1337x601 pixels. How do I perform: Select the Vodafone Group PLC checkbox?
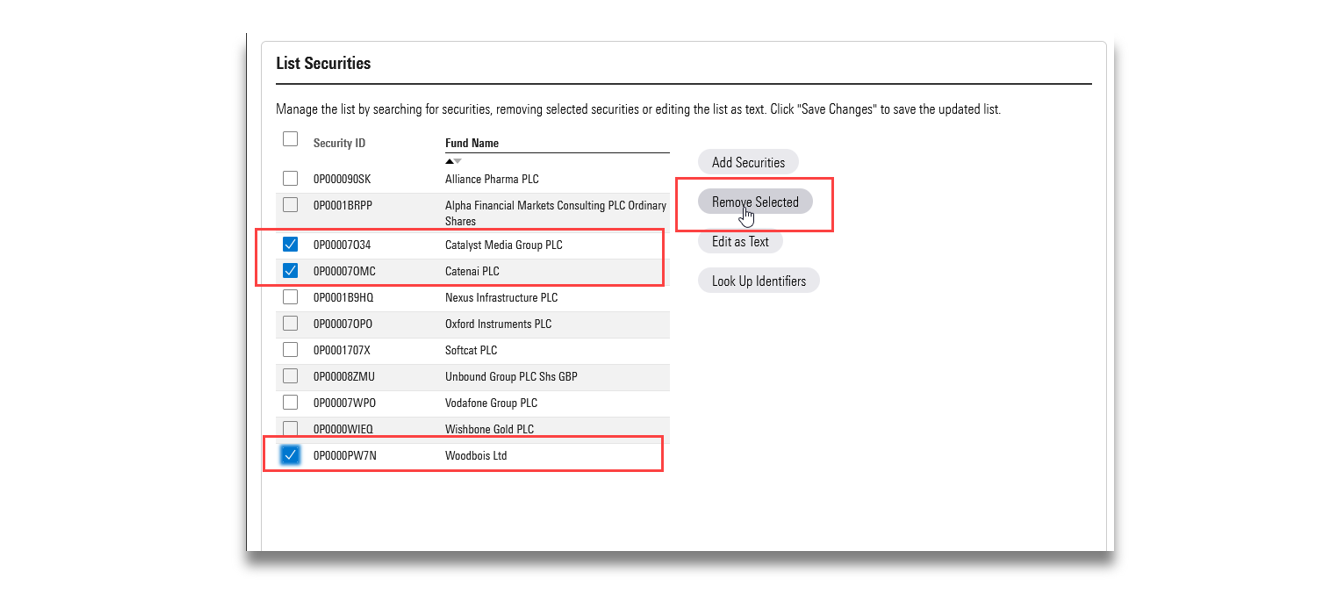point(290,402)
